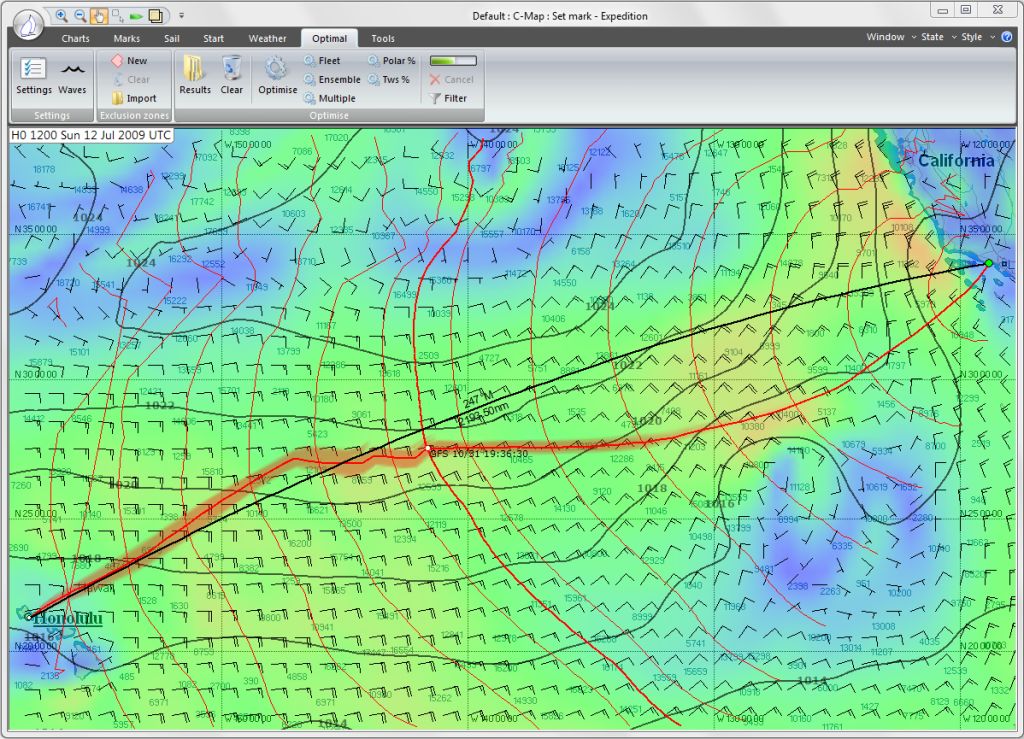Click the Clear trash bin icon
This screenshot has width=1024, height=739.
tap(232, 75)
